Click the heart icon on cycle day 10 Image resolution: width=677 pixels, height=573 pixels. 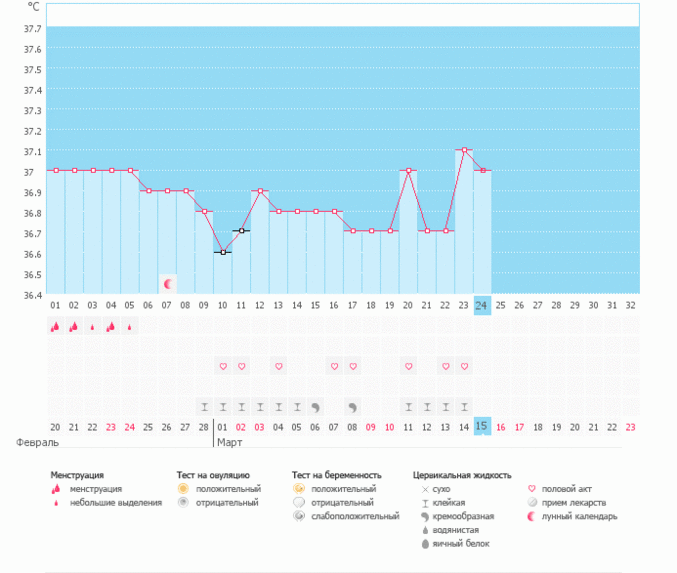tap(223, 367)
